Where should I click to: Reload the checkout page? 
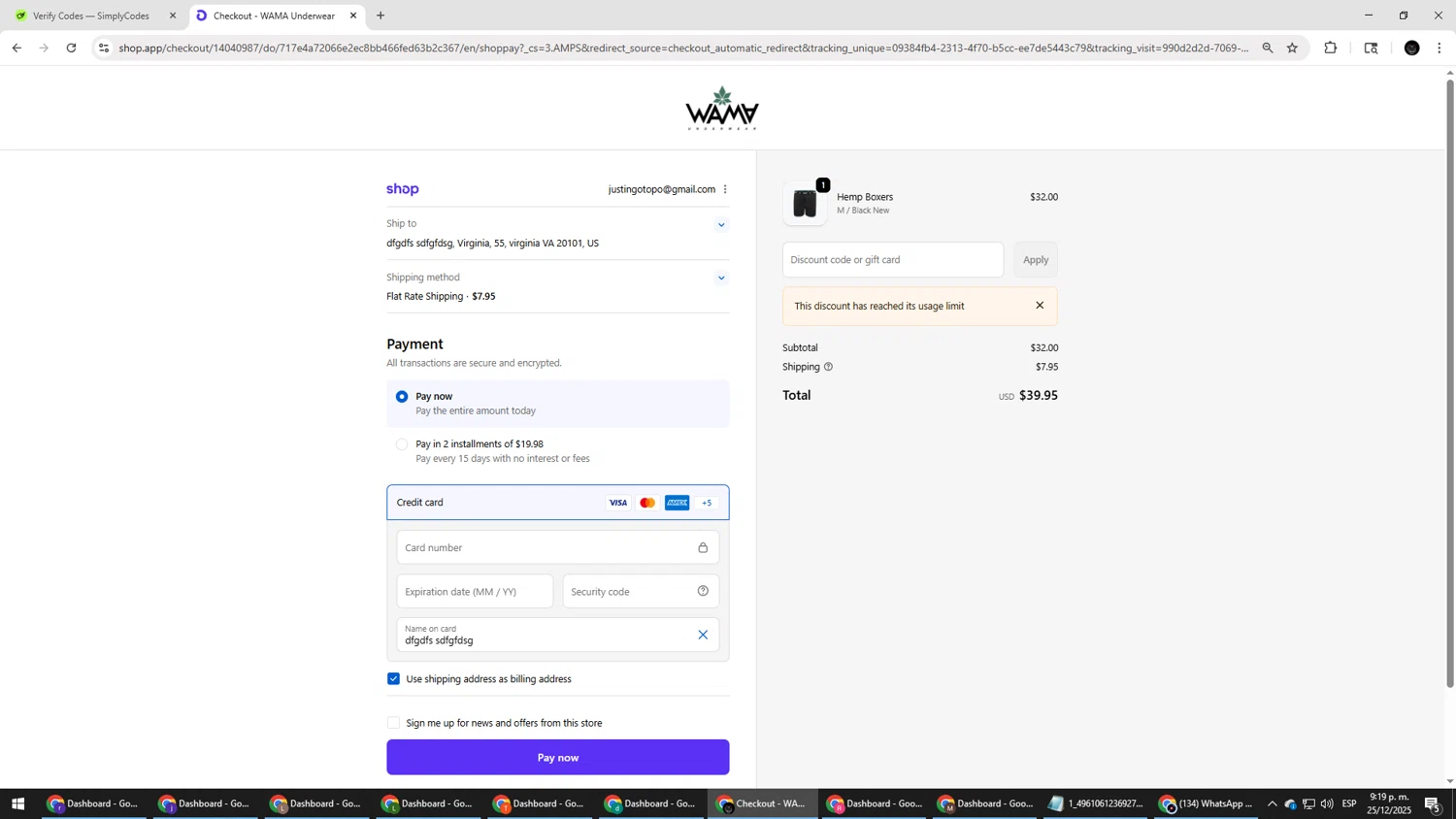(71, 48)
